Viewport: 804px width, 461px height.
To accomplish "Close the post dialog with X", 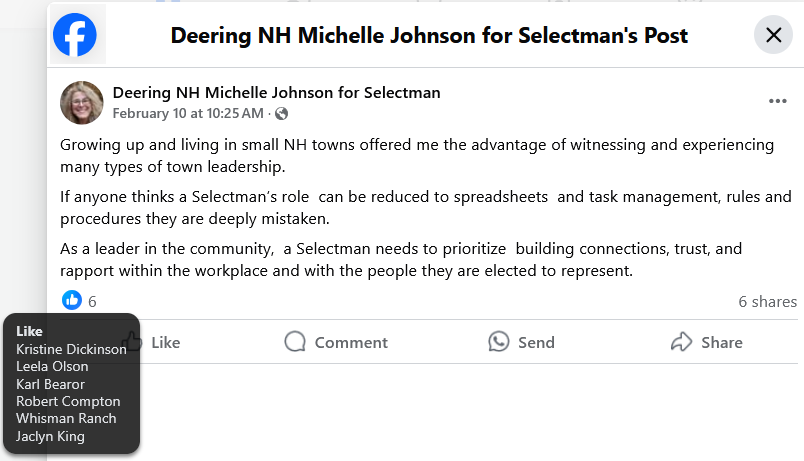I will [773, 35].
